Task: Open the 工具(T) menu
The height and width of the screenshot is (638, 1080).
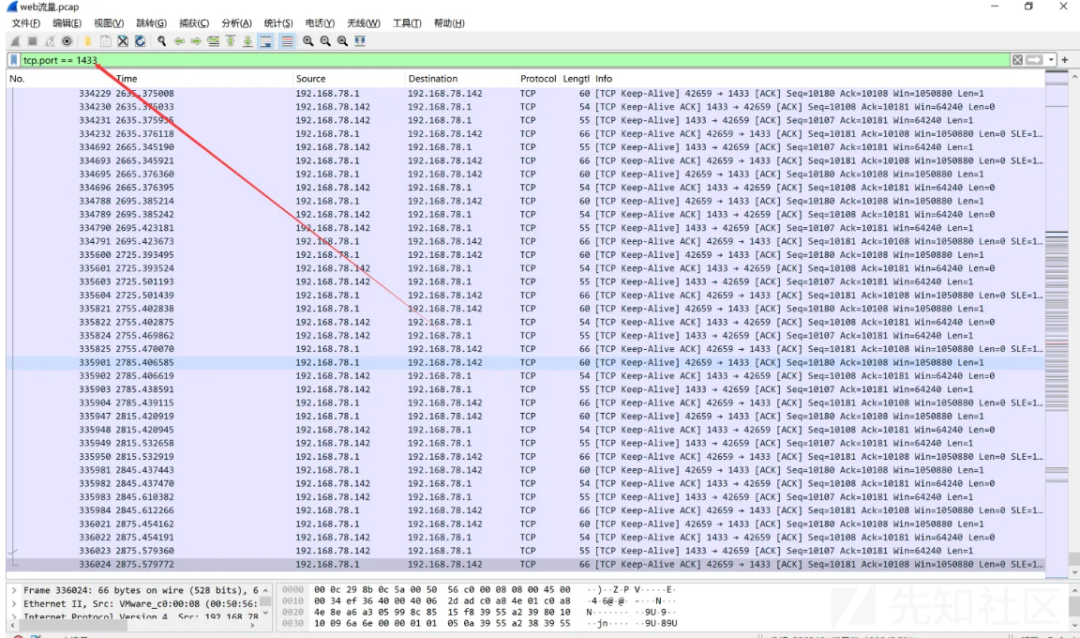Action: 406,23
